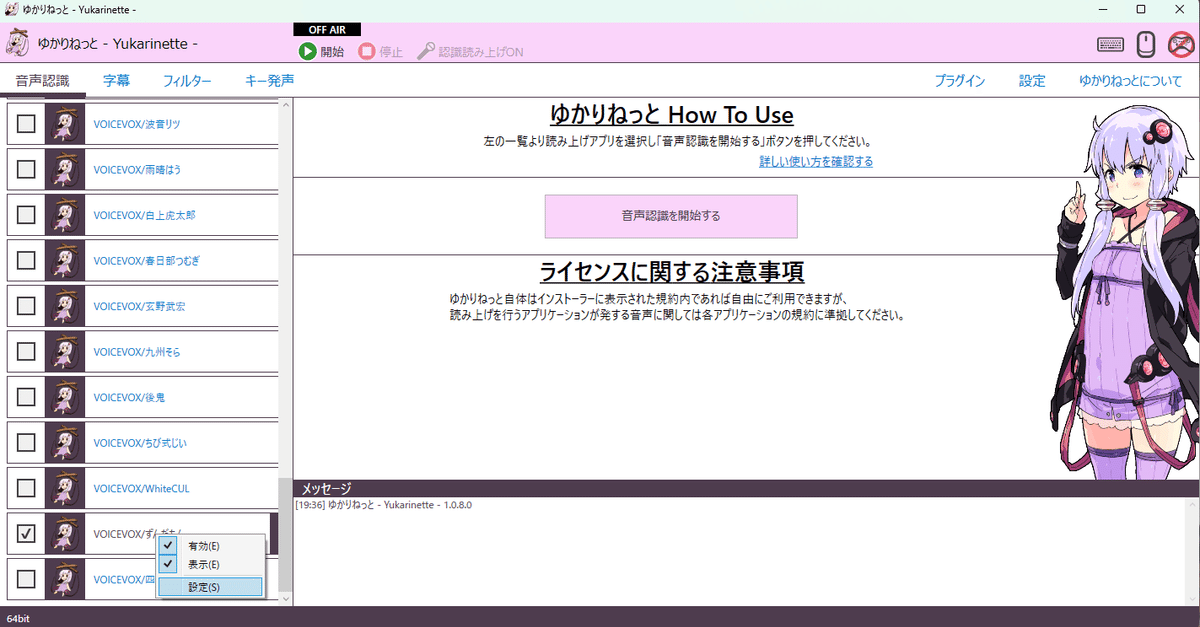Screen dimensions: 1200x627
Task: Open the プラグイン tab
Action: (x=960, y=81)
